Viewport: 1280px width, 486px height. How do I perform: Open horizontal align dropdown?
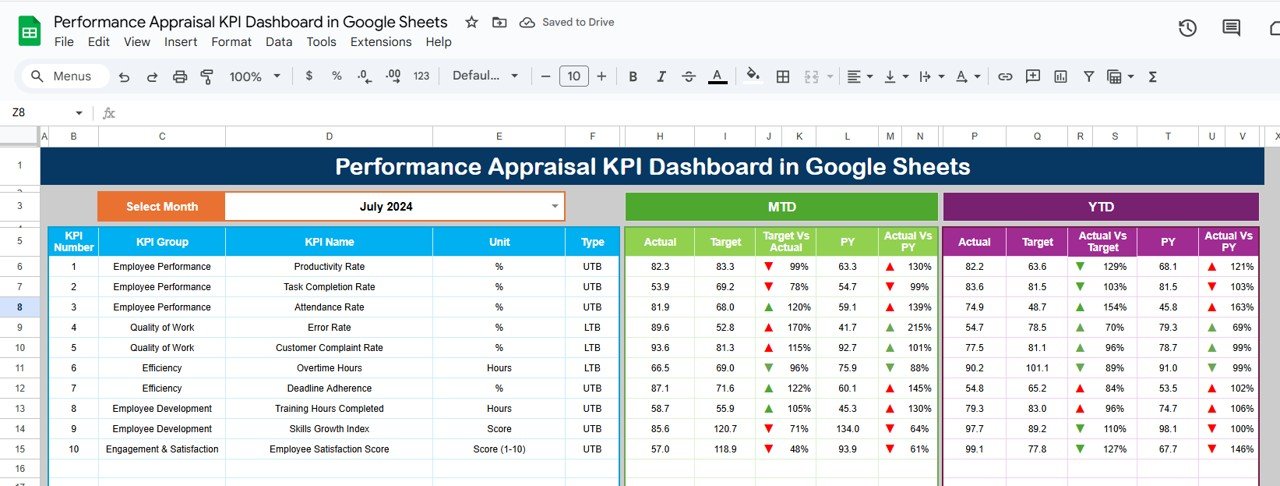859,76
